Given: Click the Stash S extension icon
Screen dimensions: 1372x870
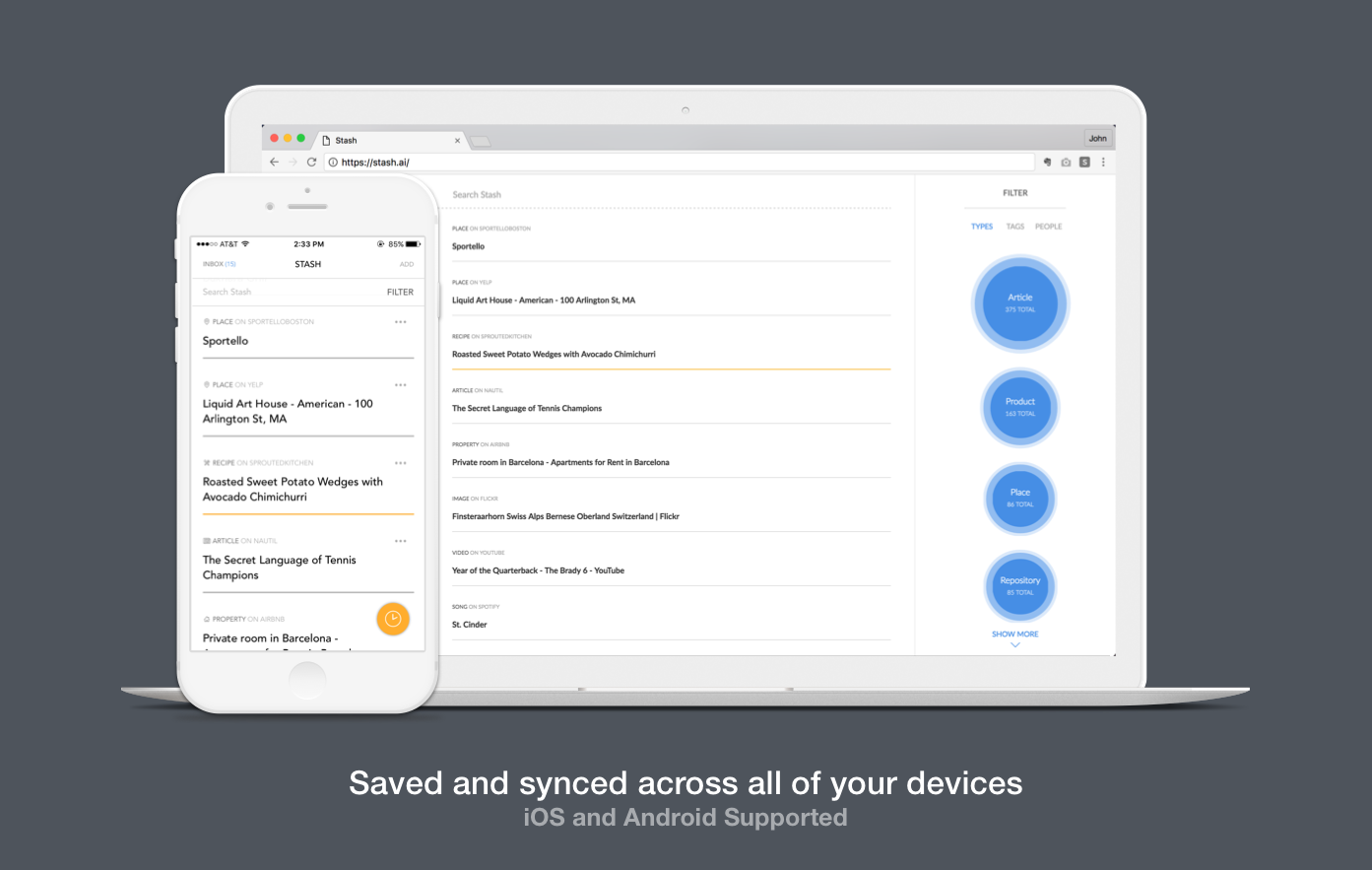Looking at the screenshot, I should [1084, 163].
